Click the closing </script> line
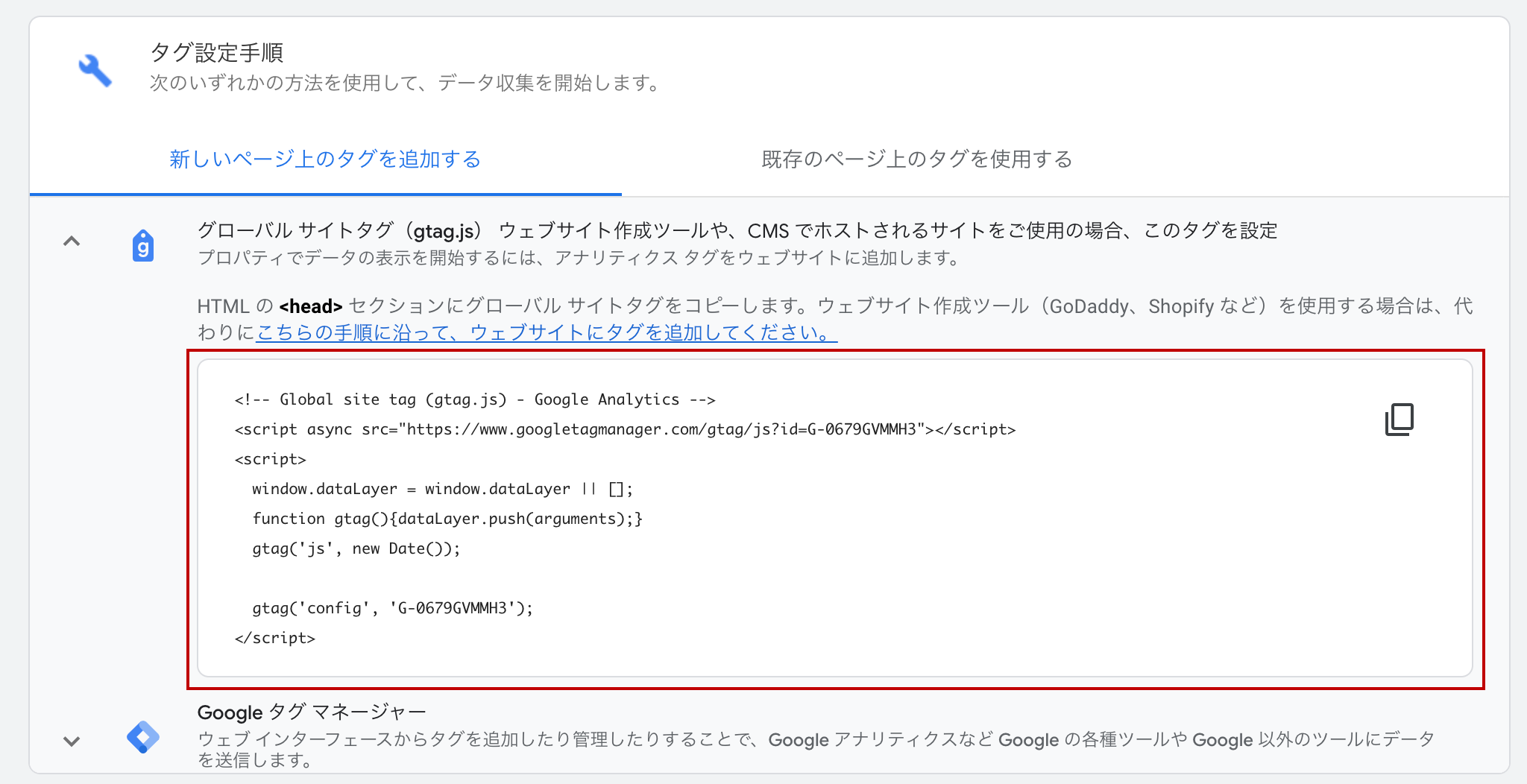 275,638
